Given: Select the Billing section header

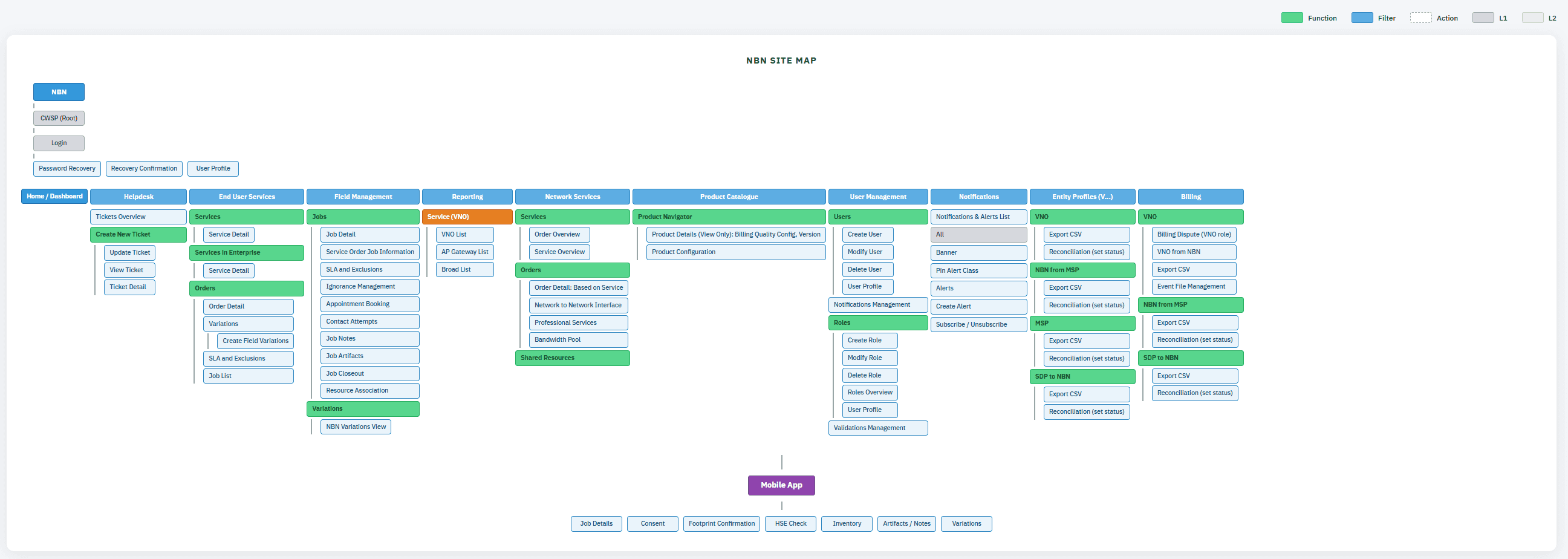Looking at the screenshot, I should (x=1191, y=197).
